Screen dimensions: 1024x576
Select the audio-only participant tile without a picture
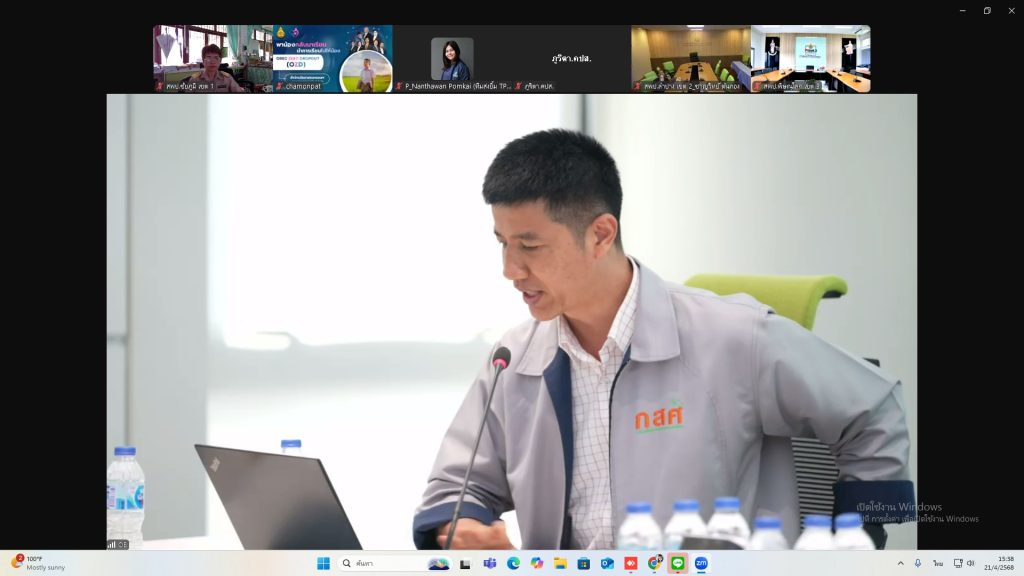click(x=571, y=59)
